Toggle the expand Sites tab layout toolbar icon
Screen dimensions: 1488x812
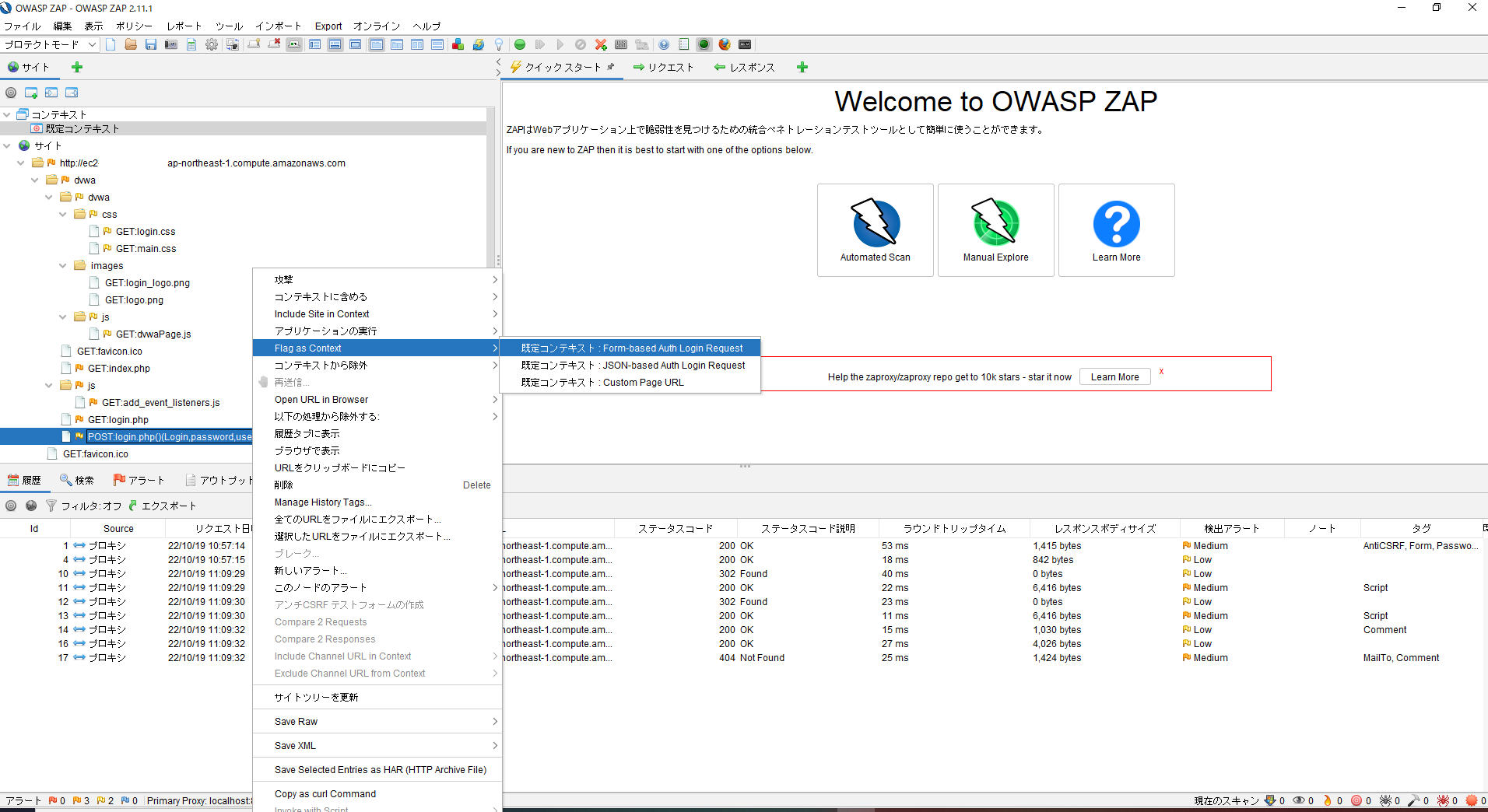point(314,44)
